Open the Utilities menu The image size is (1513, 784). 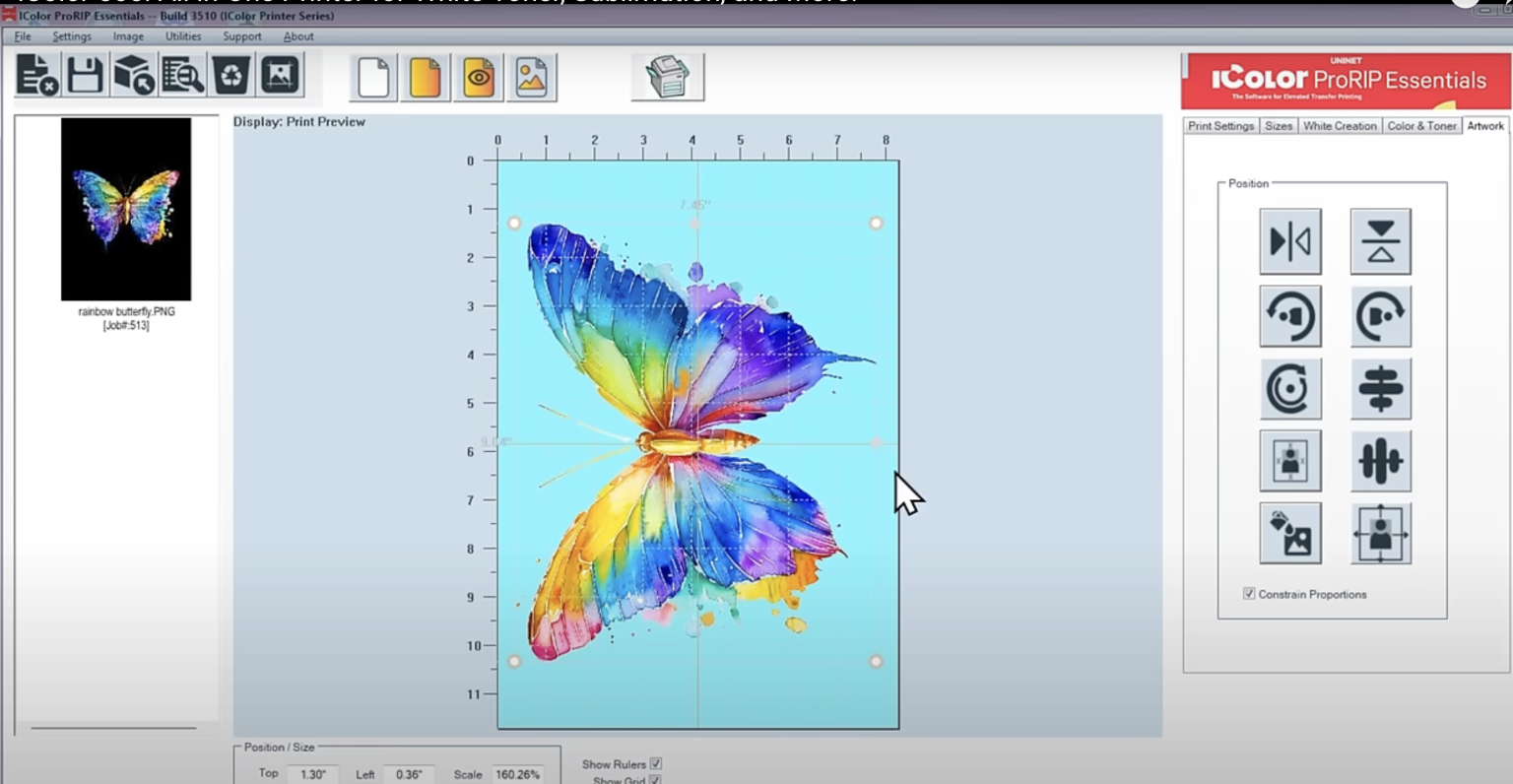pos(183,36)
